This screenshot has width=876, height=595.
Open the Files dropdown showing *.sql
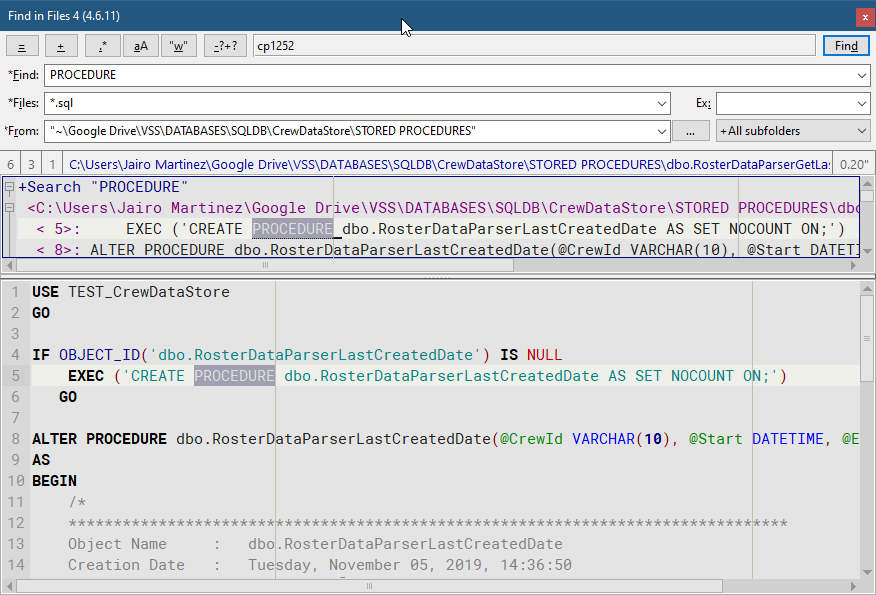pyautogui.click(x=662, y=103)
